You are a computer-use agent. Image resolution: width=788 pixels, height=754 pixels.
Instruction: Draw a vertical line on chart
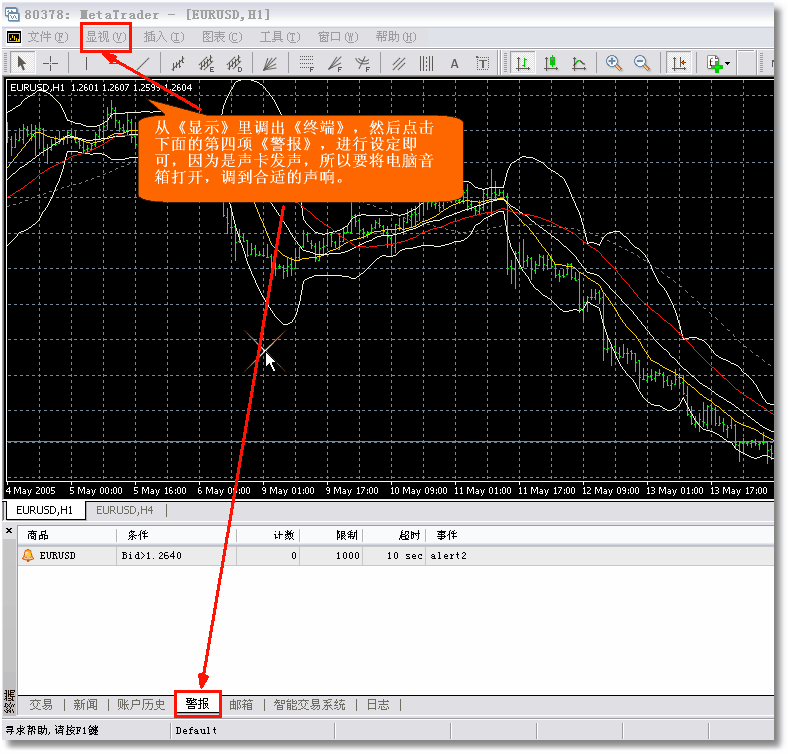point(86,63)
